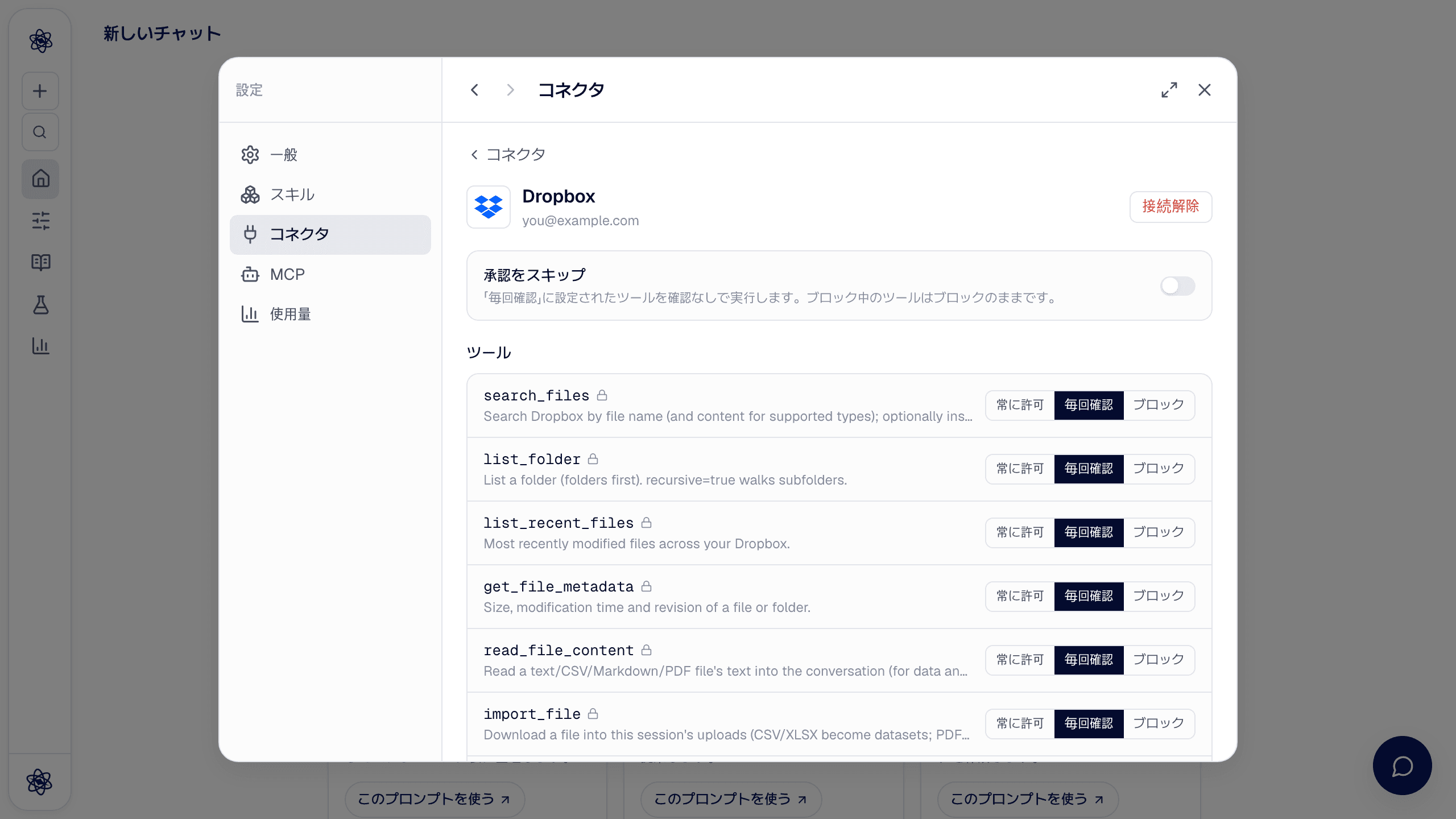Toggle the 承認をスキップ switch
The width and height of the screenshot is (1456, 819).
coord(1177,286)
